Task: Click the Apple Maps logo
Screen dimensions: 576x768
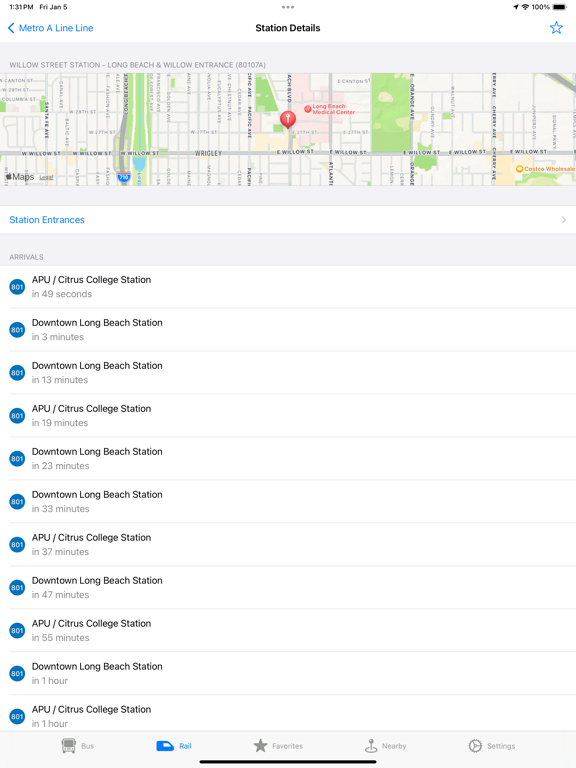Action: point(20,177)
